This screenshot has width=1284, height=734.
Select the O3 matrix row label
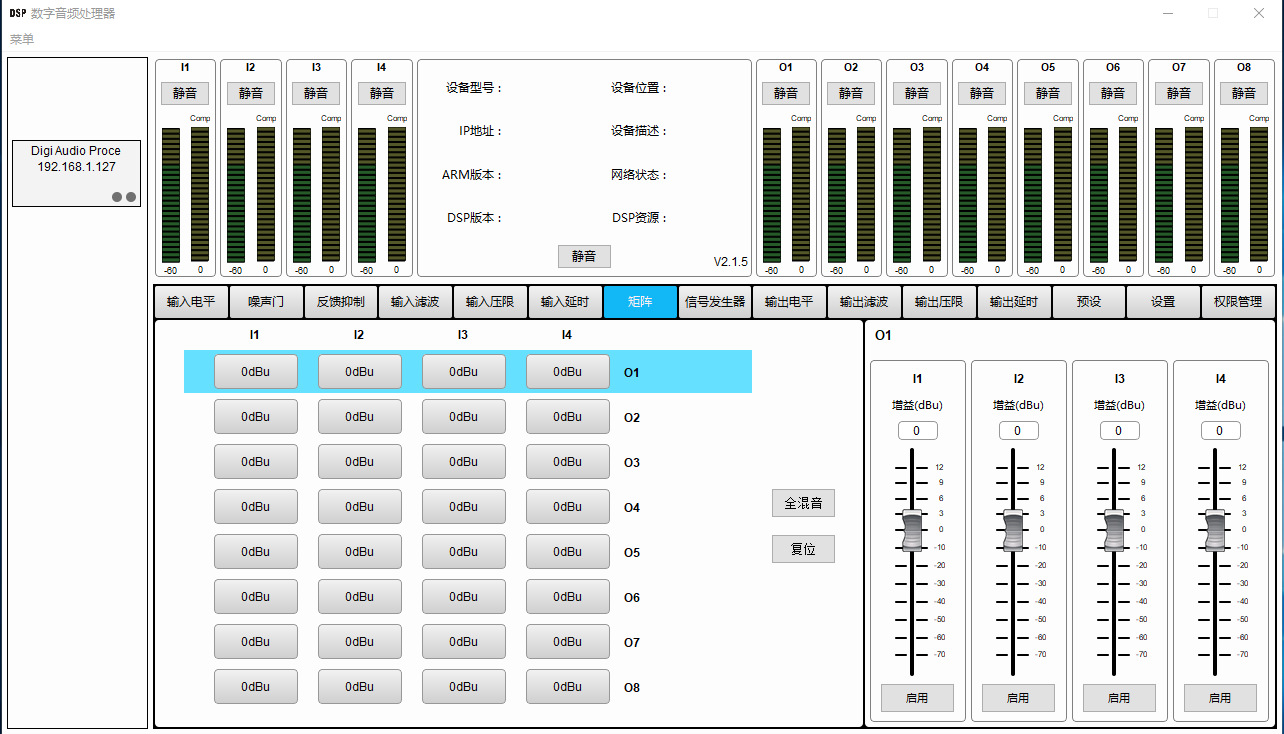tap(631, 463)
